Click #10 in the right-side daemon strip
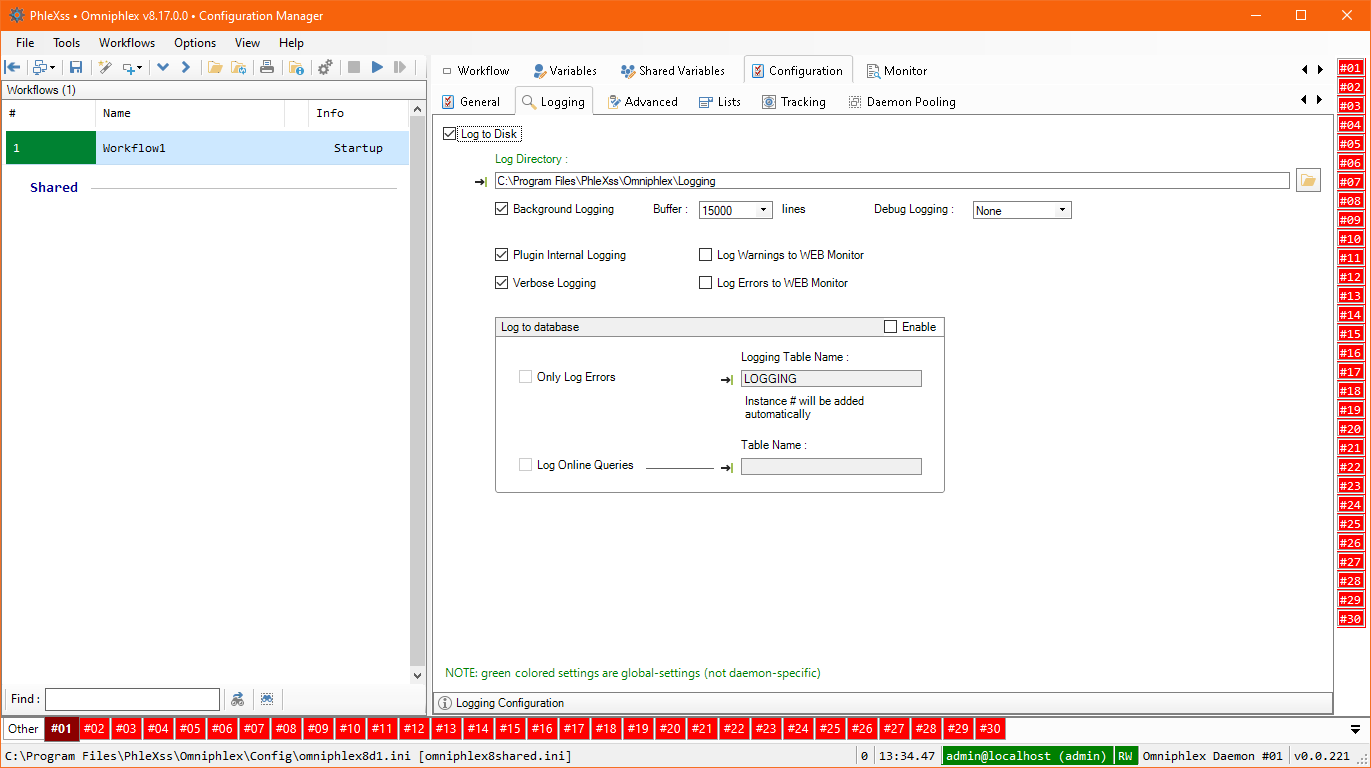Image resolution: width=1371 pixels, height=768 pixels. tap(1351, 239)
